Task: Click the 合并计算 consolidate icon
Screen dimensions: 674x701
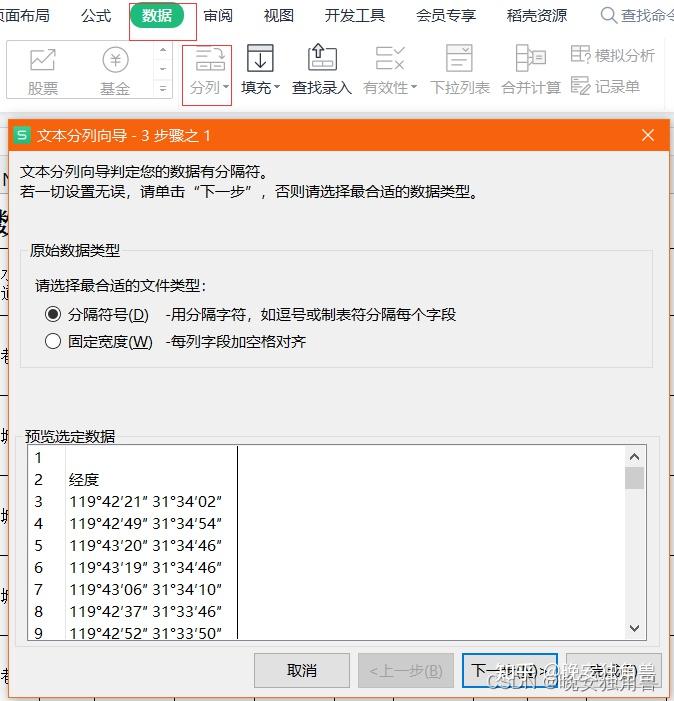Action: 531,69
